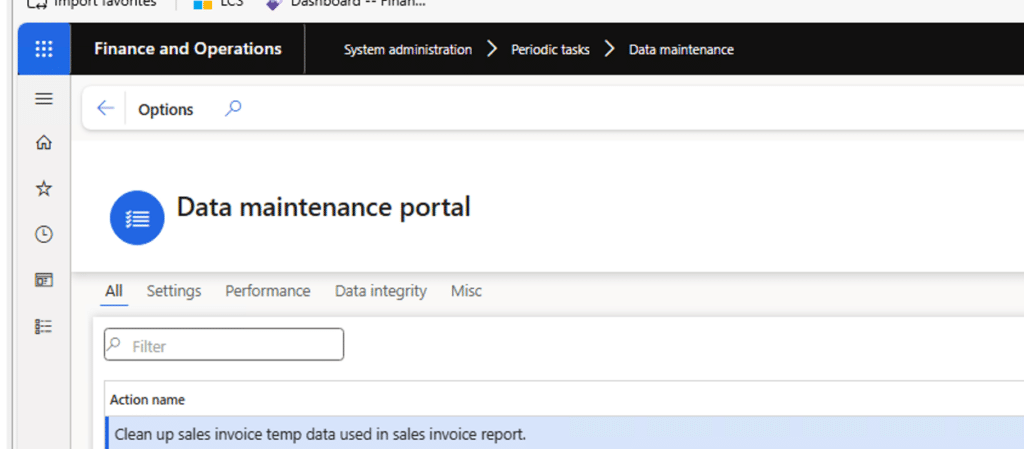Viewport: 1024px width, 449px height.
Task: Switch to the Data integrity tab
Action: click(x=380, y=291)
